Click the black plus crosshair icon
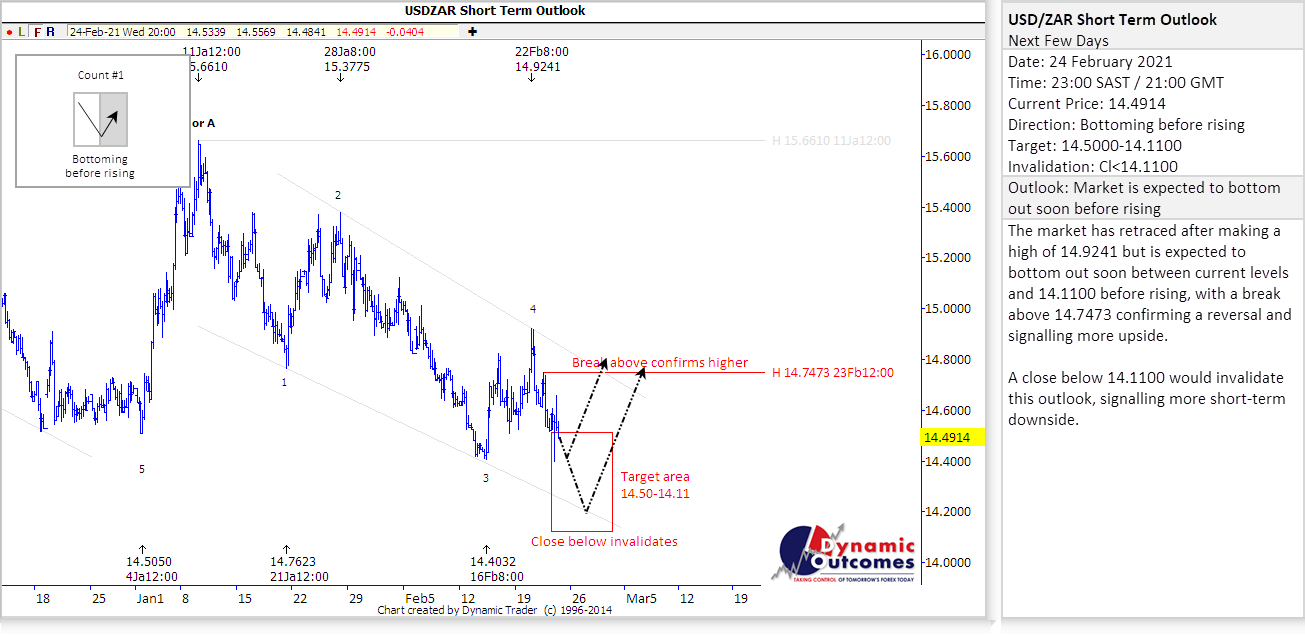This screenshot has width=1305, height=637. (473, 32)
